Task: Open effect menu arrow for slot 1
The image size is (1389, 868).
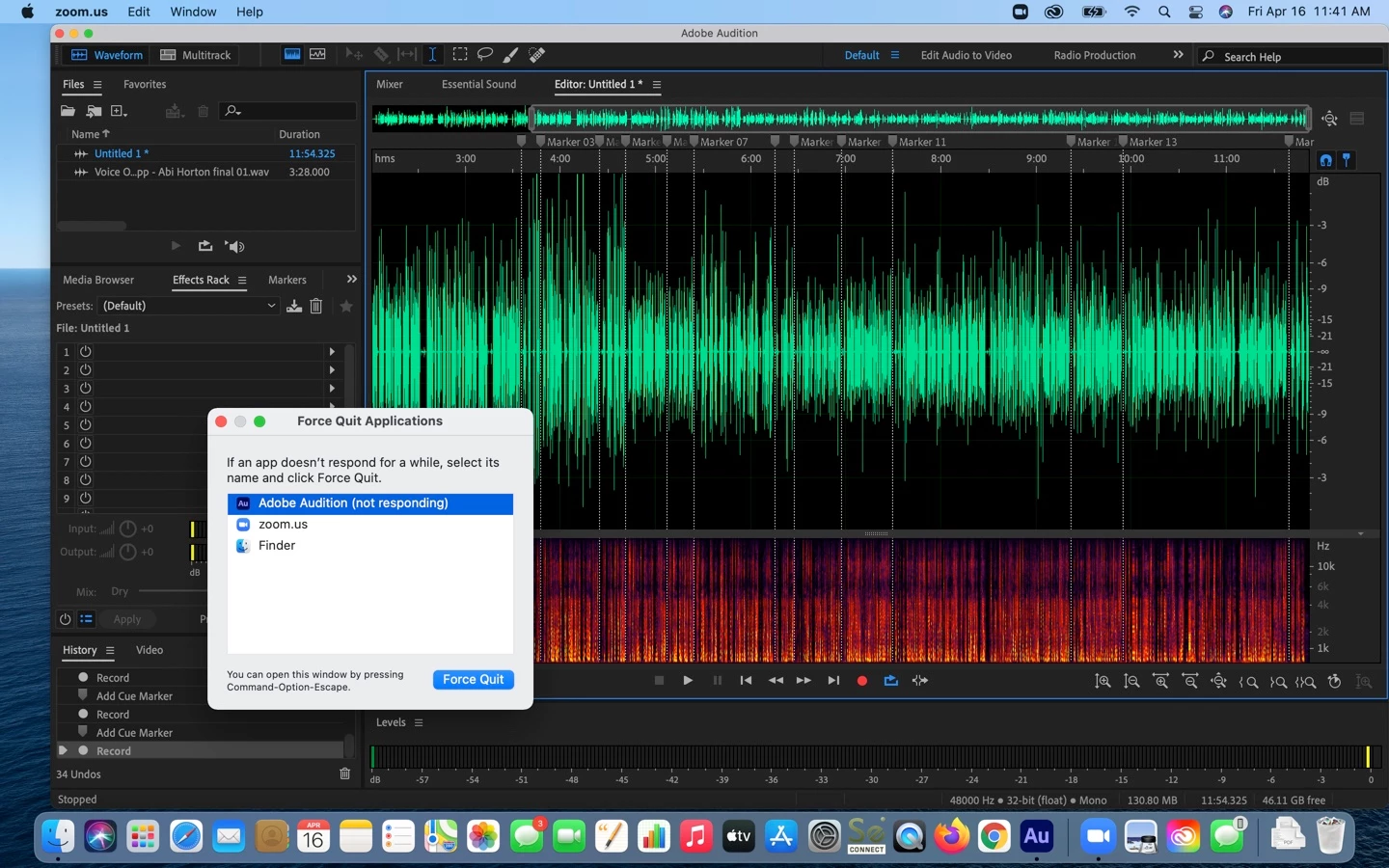Action: 332,352
